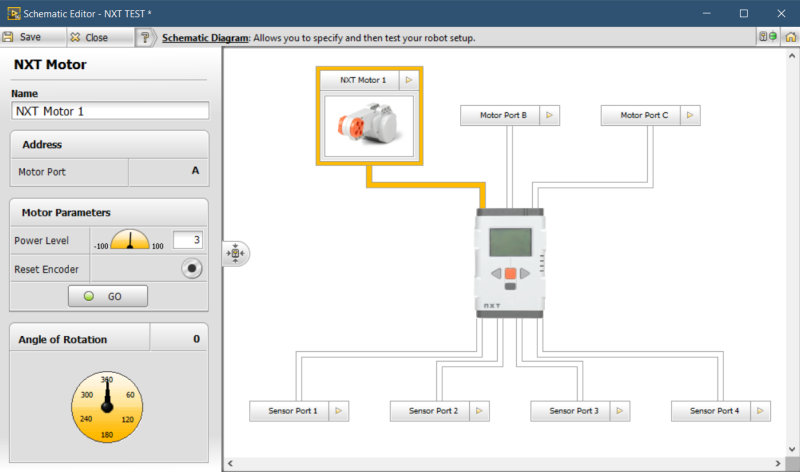The width and height of the screenshot is (800, 472).
Task: Go to home via the house icon
Action: coord(790,37)
